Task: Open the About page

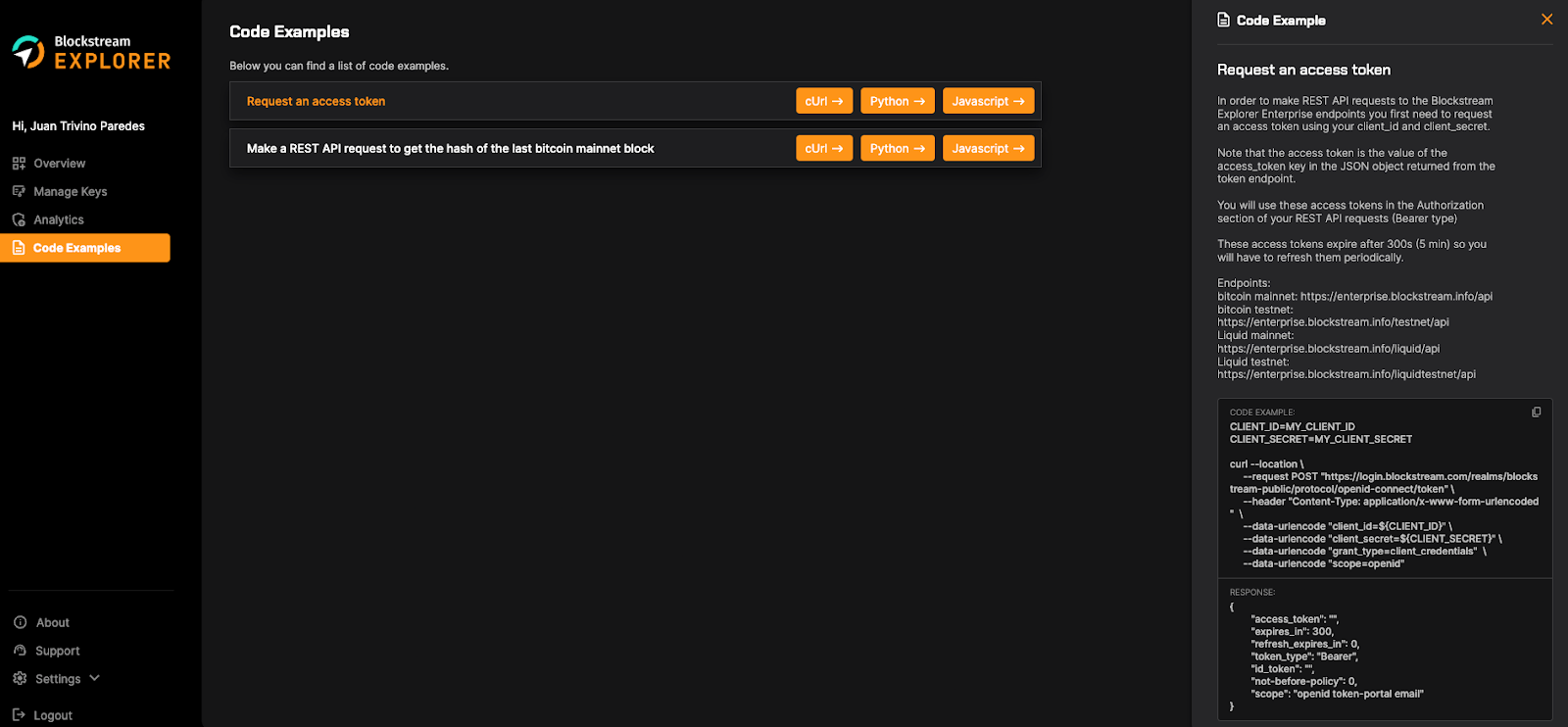Action: point(52,623)
